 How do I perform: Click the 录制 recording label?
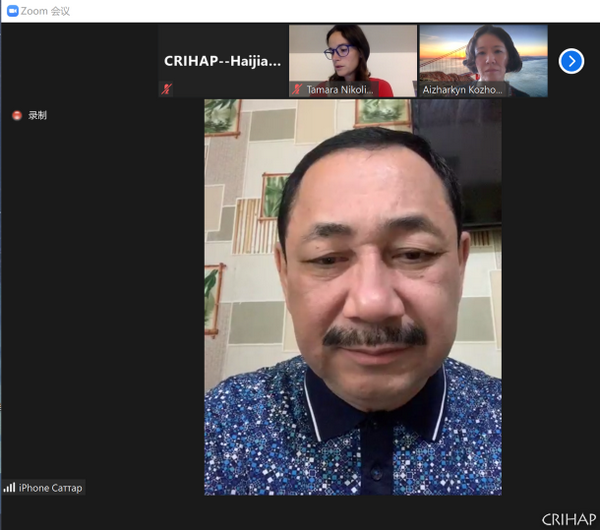click(37, 116)
